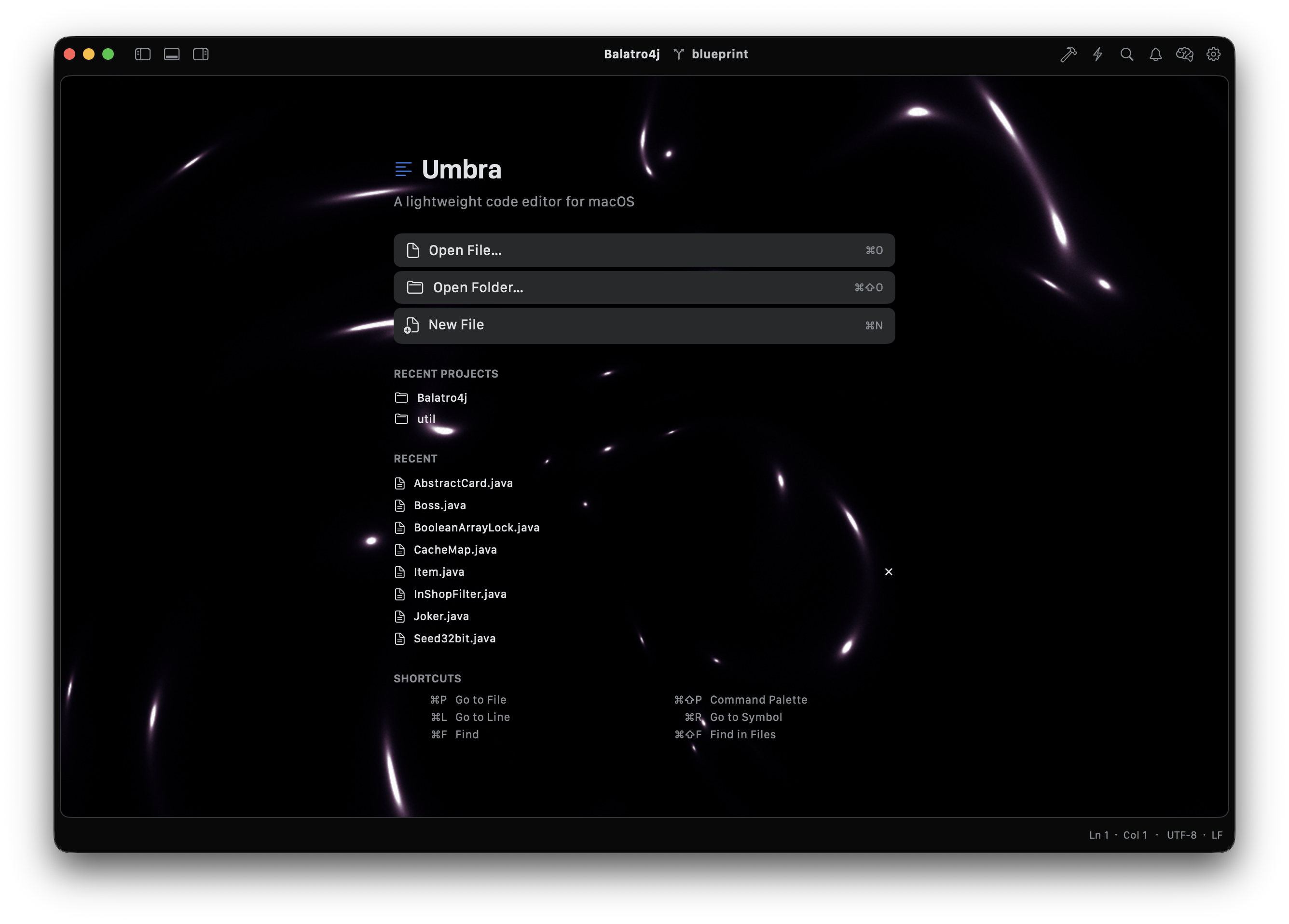Click the Find in Files shortcut
The height and width of the screenshot is (924, 1289).
pos(725,734)
